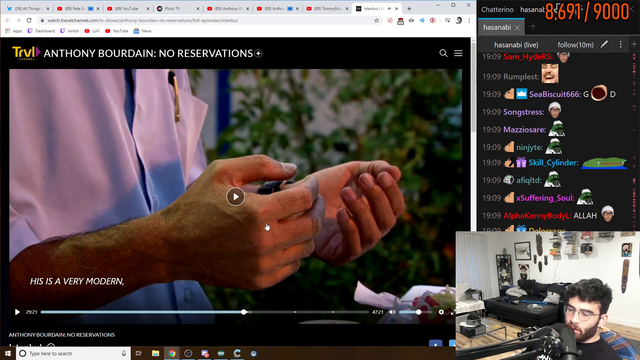Click the Chatterino pencil edit icon
This screenshot has height=360, width=640.
coord(604,44)
